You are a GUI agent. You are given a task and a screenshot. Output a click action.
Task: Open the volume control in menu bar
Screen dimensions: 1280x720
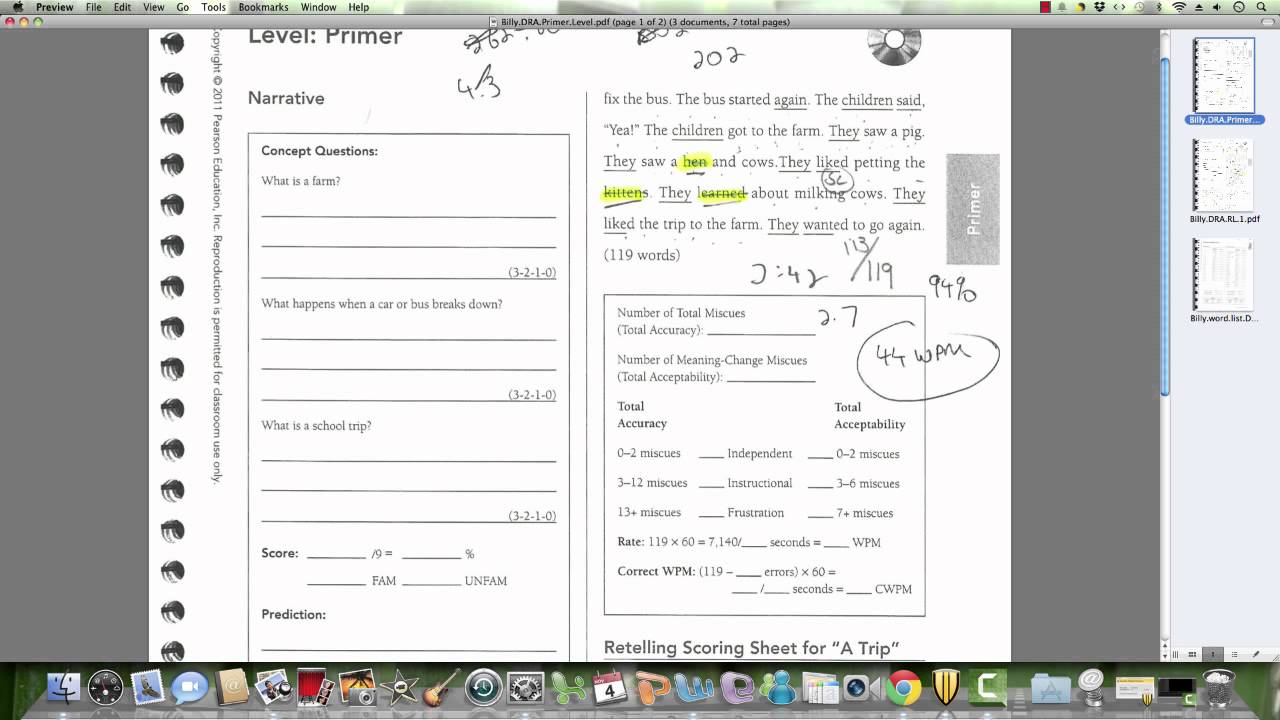pos(1217,7)
